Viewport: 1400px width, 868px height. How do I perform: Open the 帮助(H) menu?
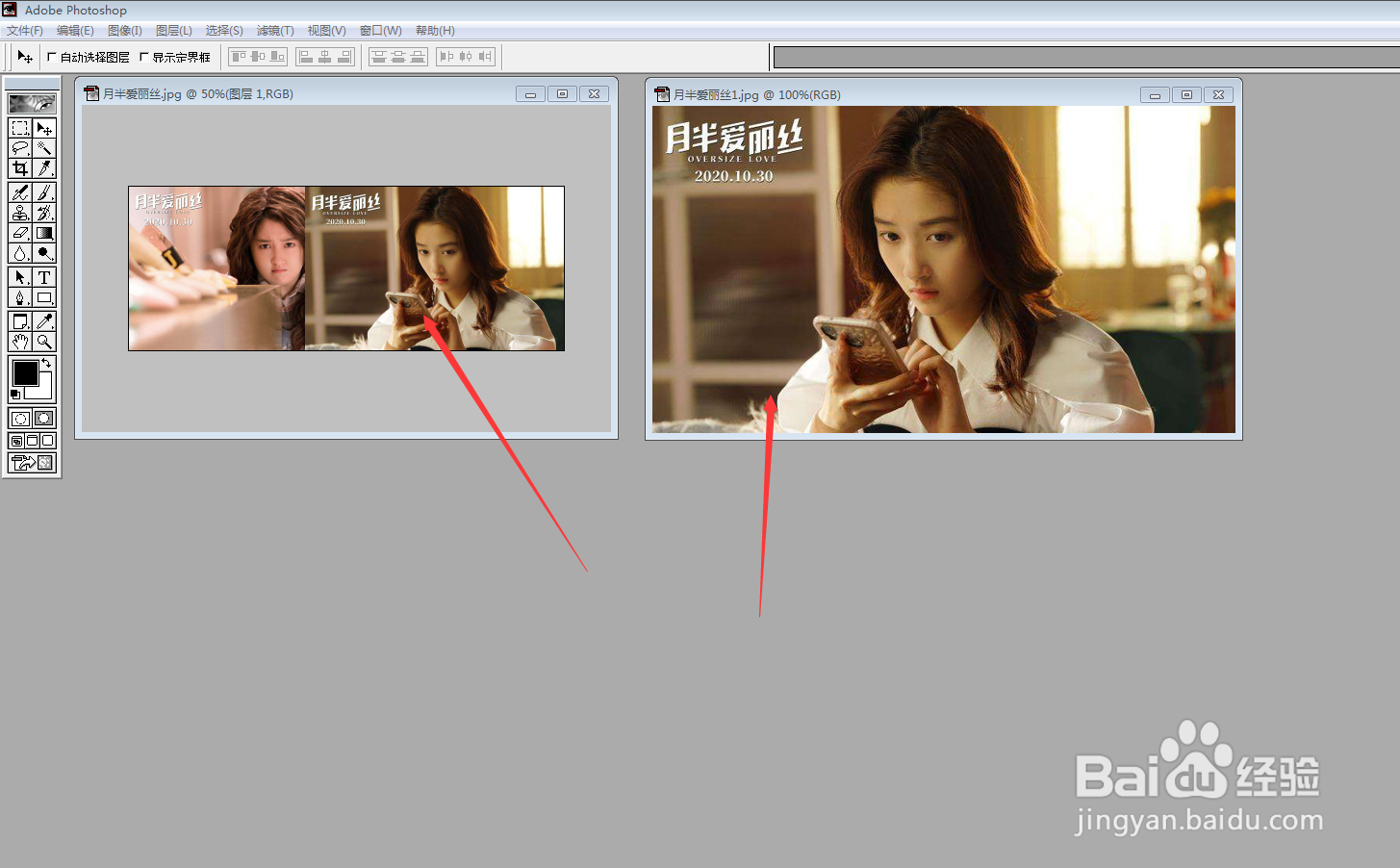pyautogui.click(x=435, y=31)
